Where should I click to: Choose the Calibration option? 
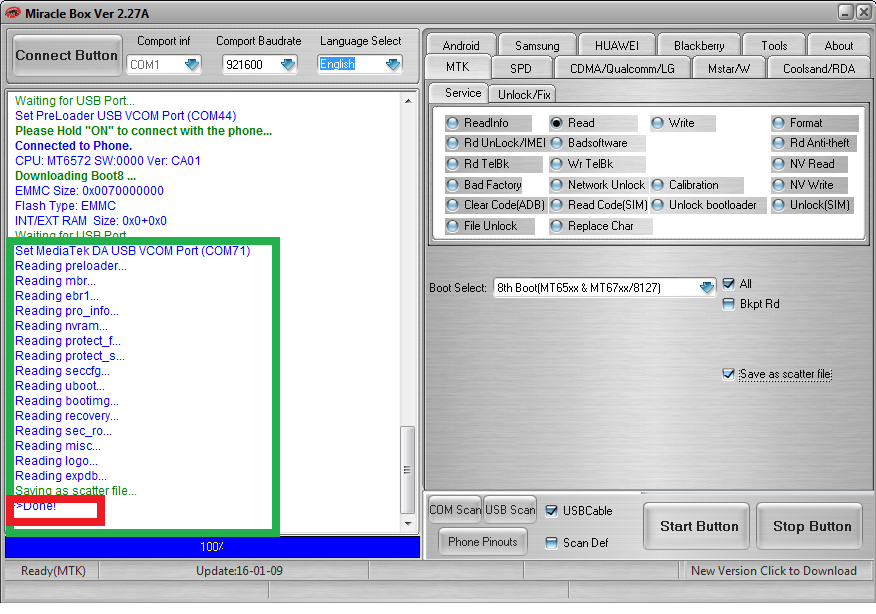coord(697,185)
